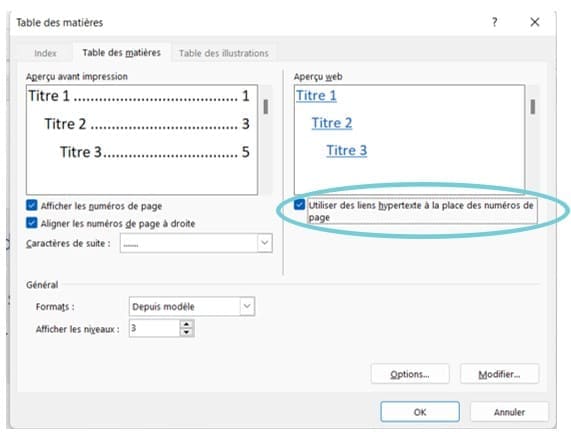The image size is (571, 436).
Task: Click the help question mark icon
Action: 494,22
